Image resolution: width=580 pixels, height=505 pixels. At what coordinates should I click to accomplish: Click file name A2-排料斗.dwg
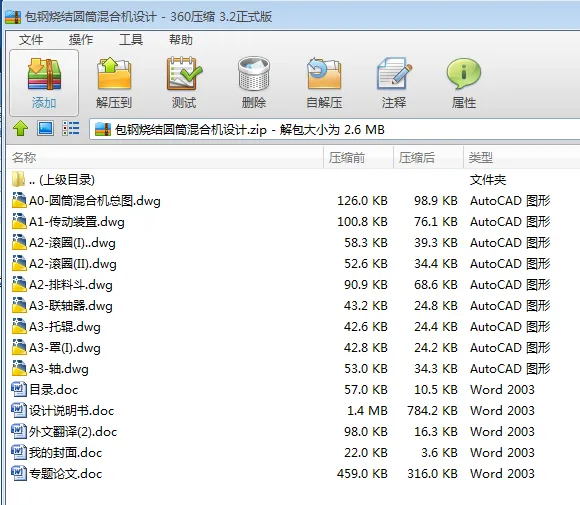(x=71, y=285)
